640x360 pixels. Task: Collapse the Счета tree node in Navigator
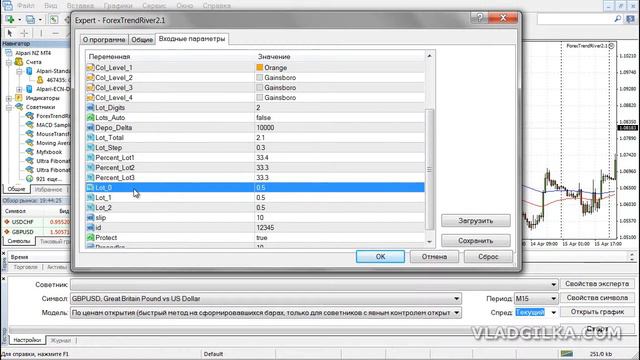(9, 62)
